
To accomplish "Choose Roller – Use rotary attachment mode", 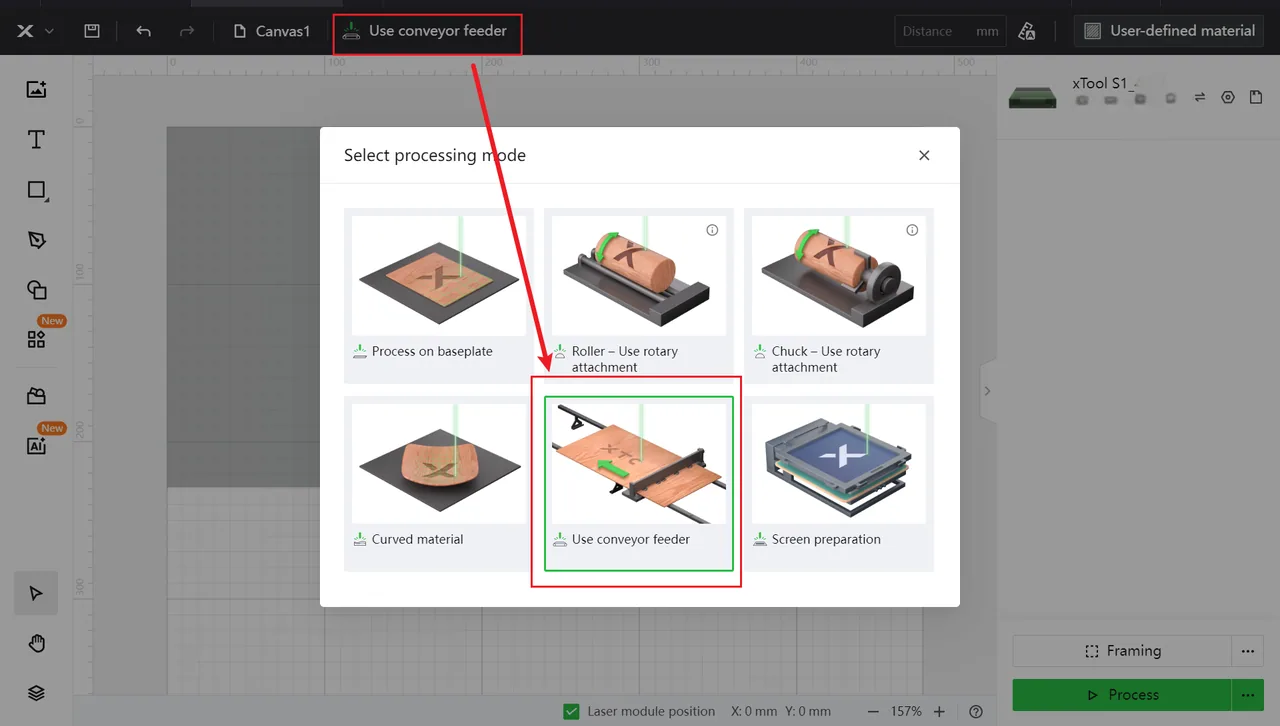I will click(639, 295).
